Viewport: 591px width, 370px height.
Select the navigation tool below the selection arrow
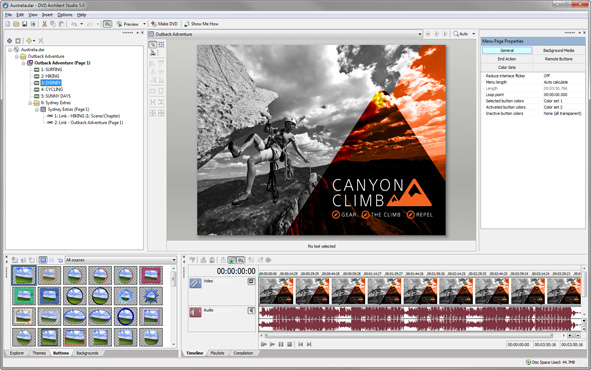point(153,53)
